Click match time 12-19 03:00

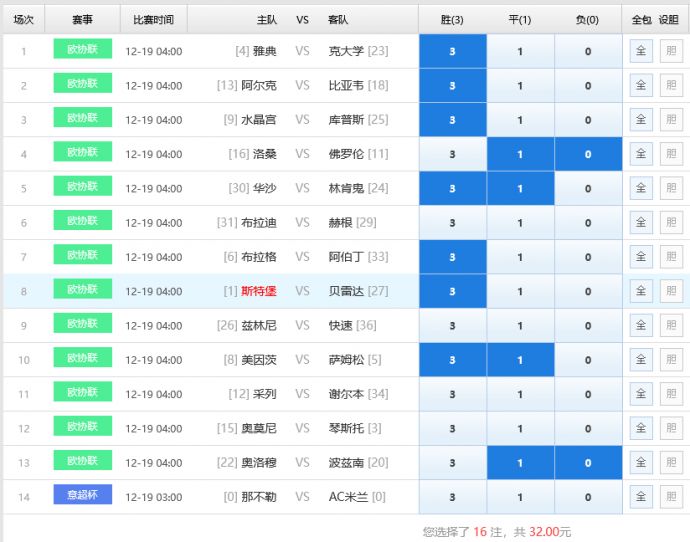154,497
